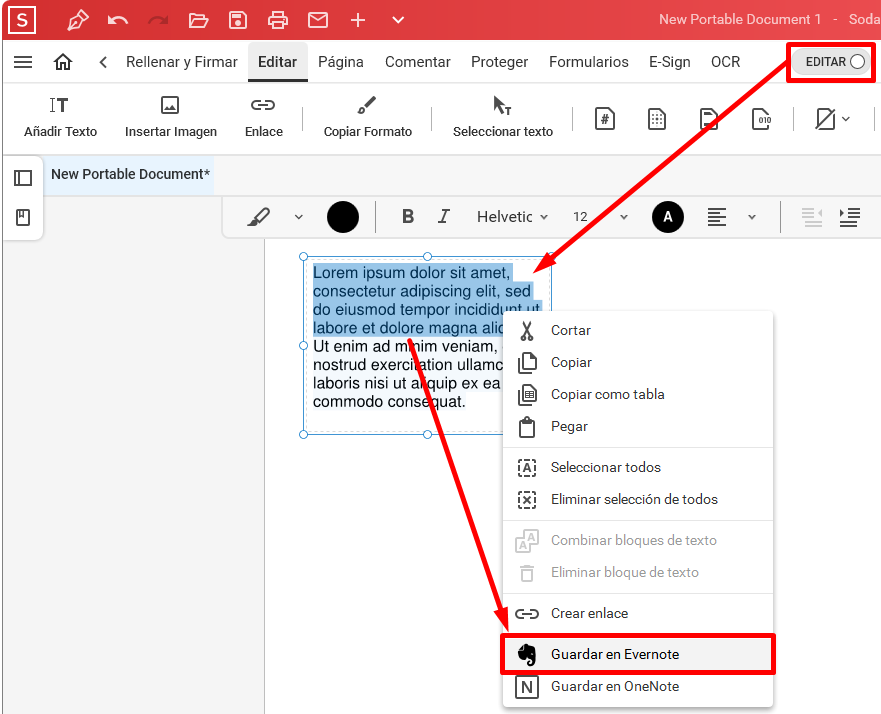The width and height of the screenshot is (881, 714).
Task: Select the New Portable Document* tab
Action: click(x=130, y=174)
